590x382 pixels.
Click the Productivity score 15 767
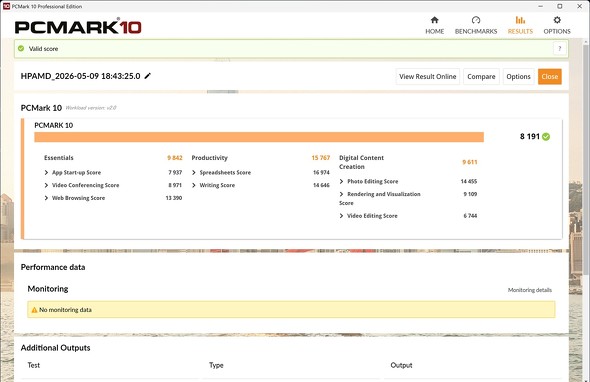(x=321, y=158)
